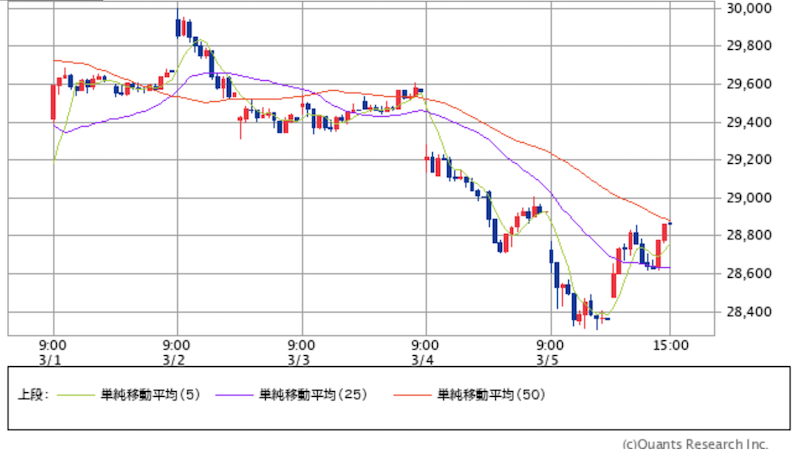Click the Quants Research Inc. copyright text
This screenshot has width=800, height=467.
pos(695,445)
